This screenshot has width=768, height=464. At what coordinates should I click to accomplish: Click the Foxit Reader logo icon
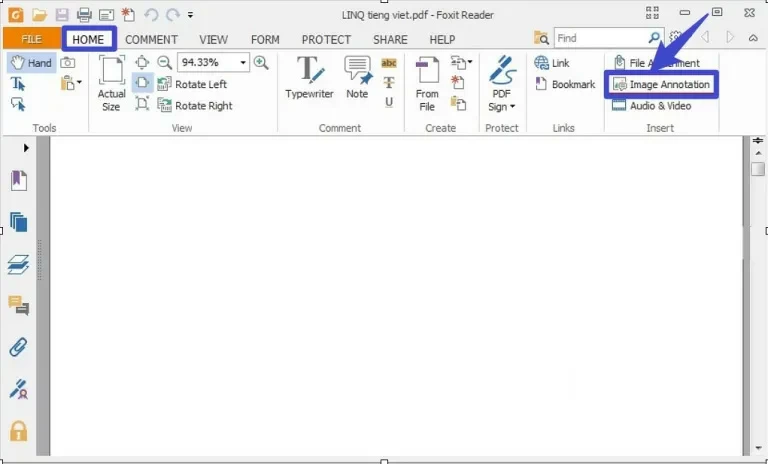click(x=16, y=15)
